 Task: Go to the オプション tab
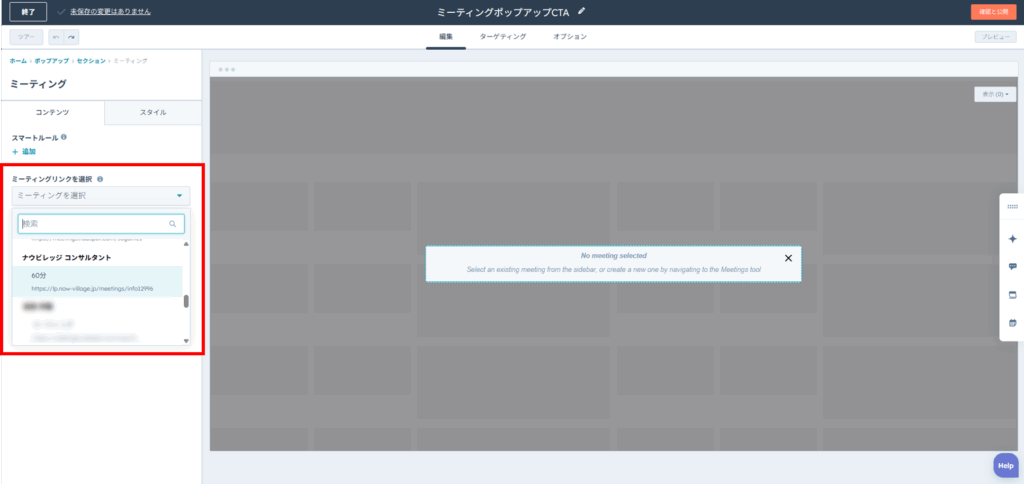569,37
